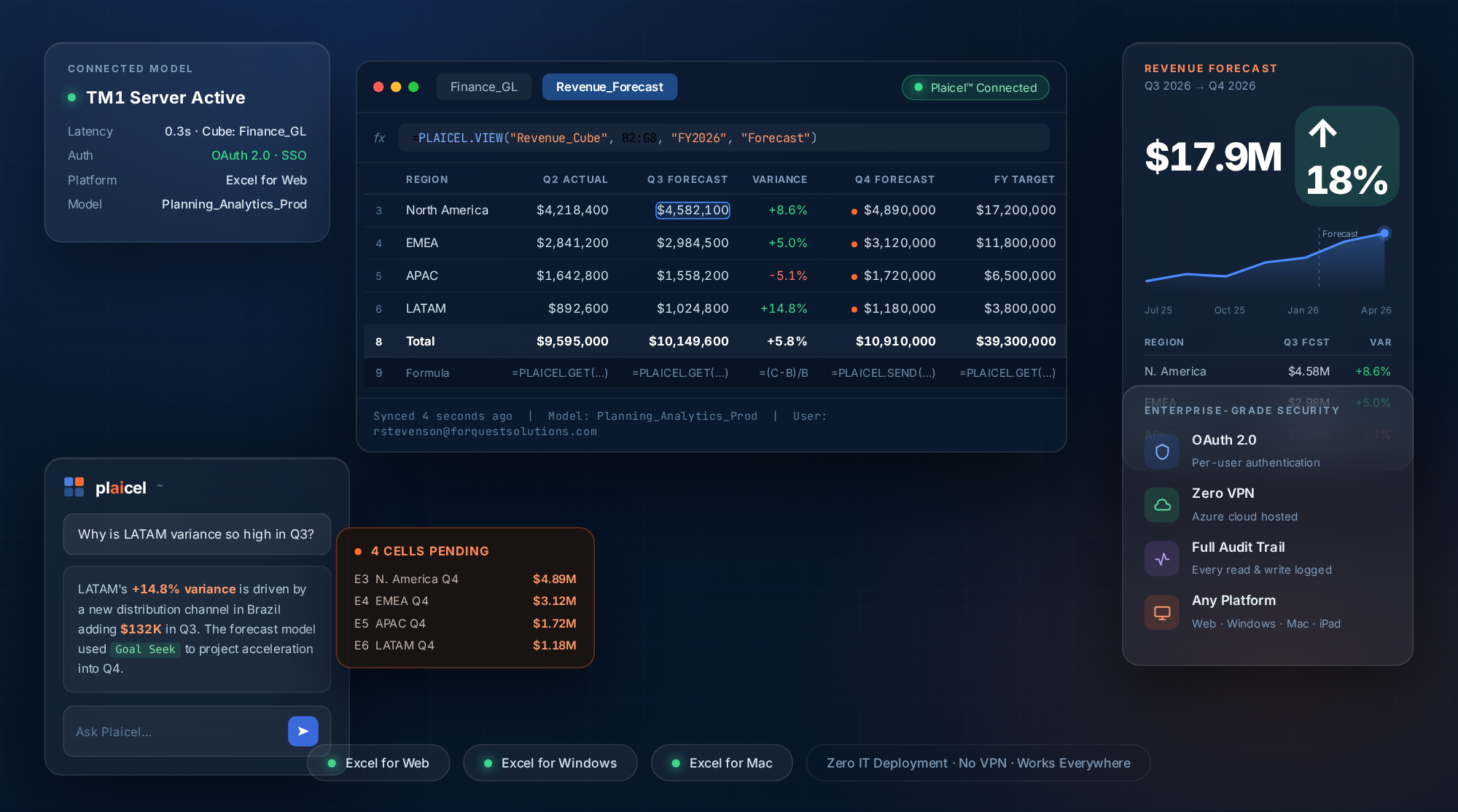
Task: Click the LATAM Q2 actual $892,600
Action: [578, 308]
